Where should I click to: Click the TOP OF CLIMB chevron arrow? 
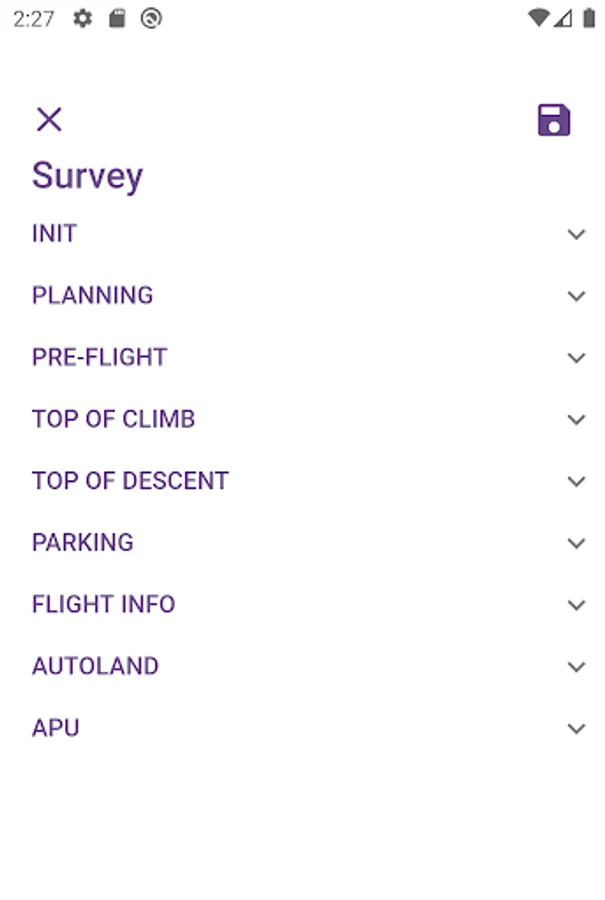[576, 420]
